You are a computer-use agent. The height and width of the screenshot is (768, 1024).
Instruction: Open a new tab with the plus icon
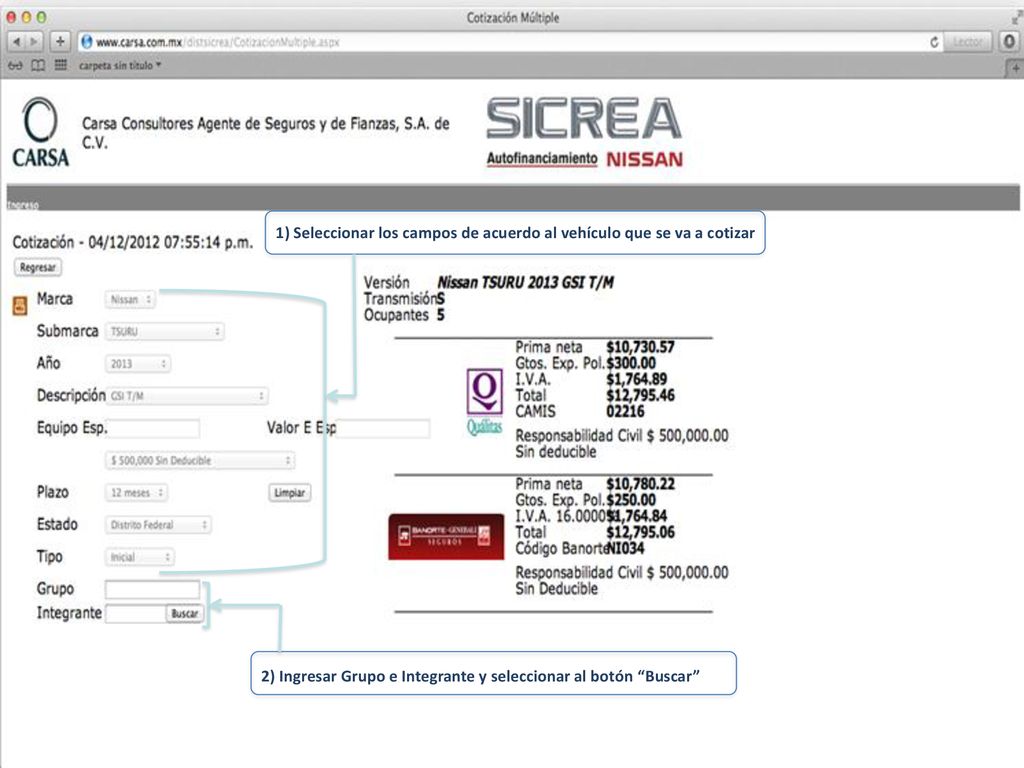coord(1015,67)
